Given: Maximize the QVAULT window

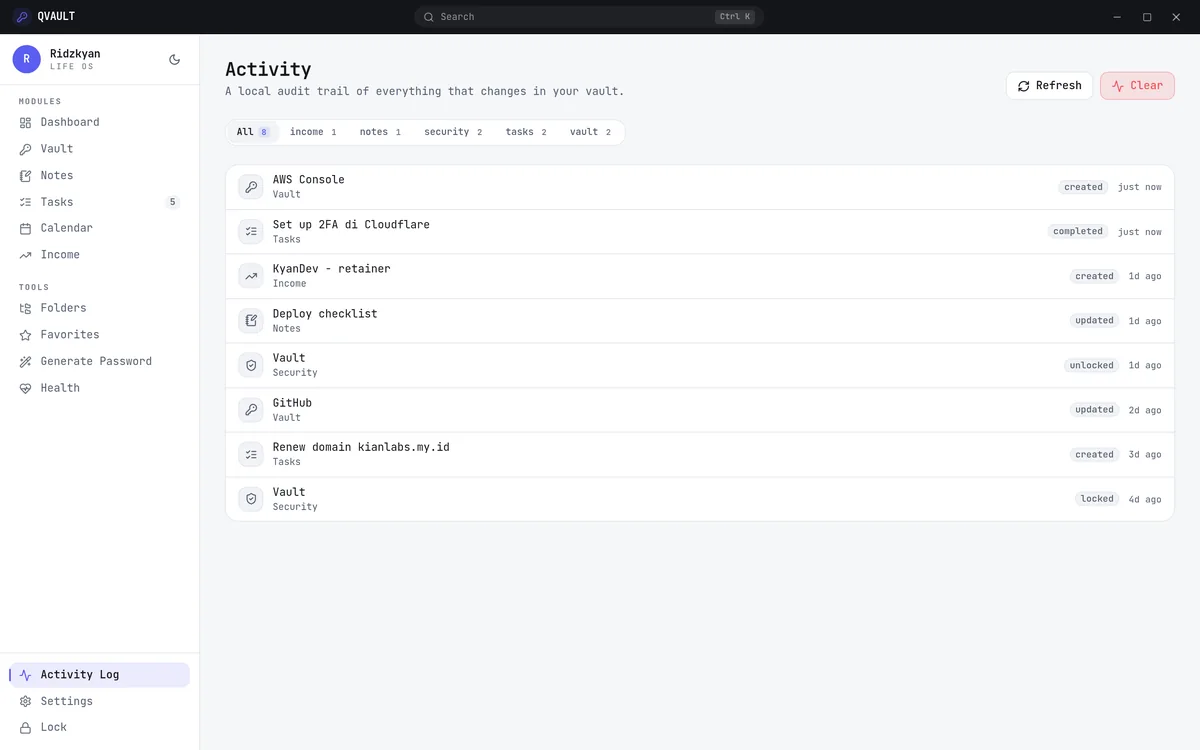Looking at the screenshot, I should click(x=1147, y=17).
